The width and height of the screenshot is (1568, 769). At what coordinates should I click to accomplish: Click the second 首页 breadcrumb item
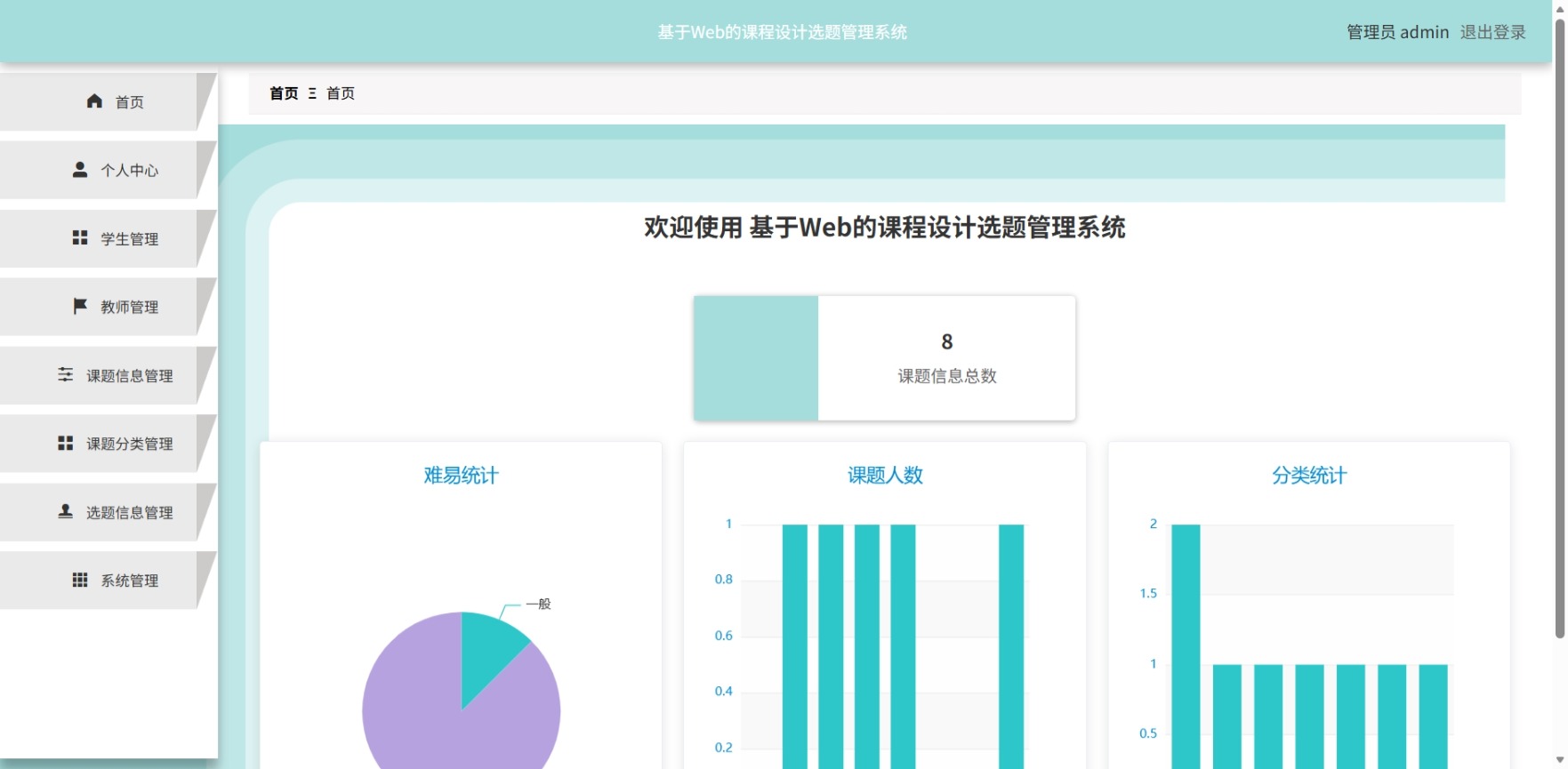(341, 93)
